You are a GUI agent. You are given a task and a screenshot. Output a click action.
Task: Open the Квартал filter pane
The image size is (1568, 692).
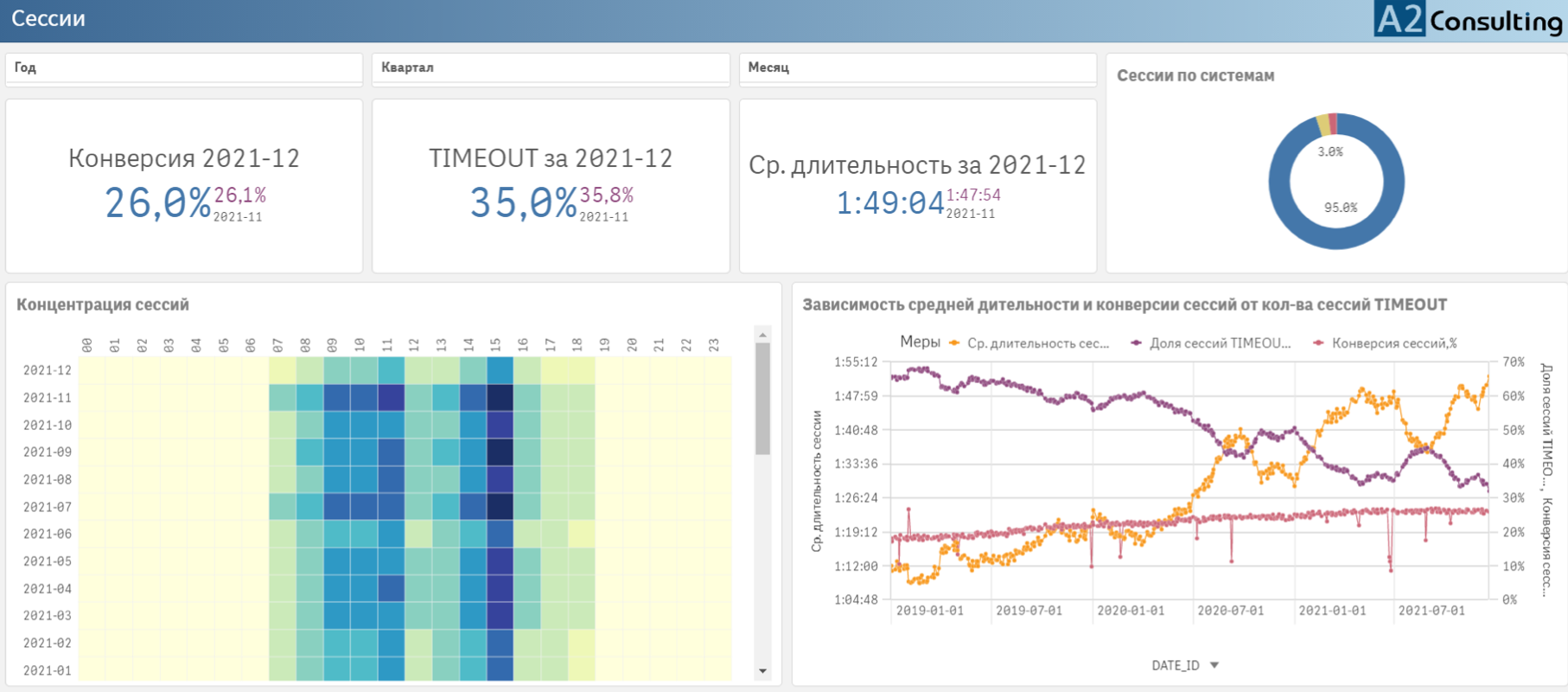(550, 67)
